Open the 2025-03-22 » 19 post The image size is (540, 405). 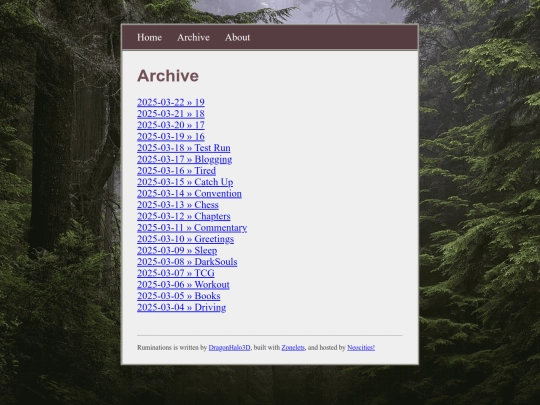click(171, 102)
